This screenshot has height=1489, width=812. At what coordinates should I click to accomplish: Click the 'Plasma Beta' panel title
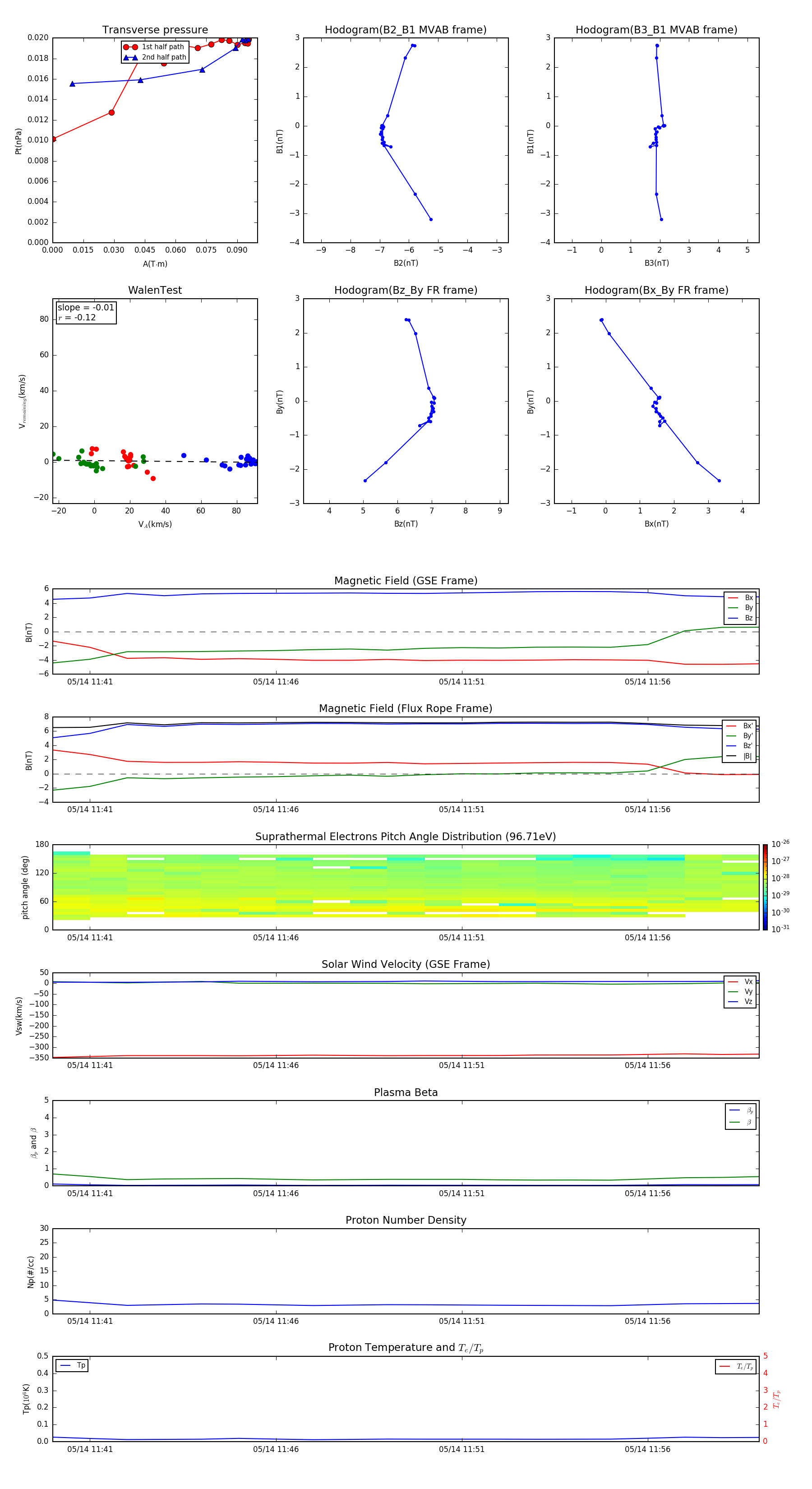[x=406, y=1092]
